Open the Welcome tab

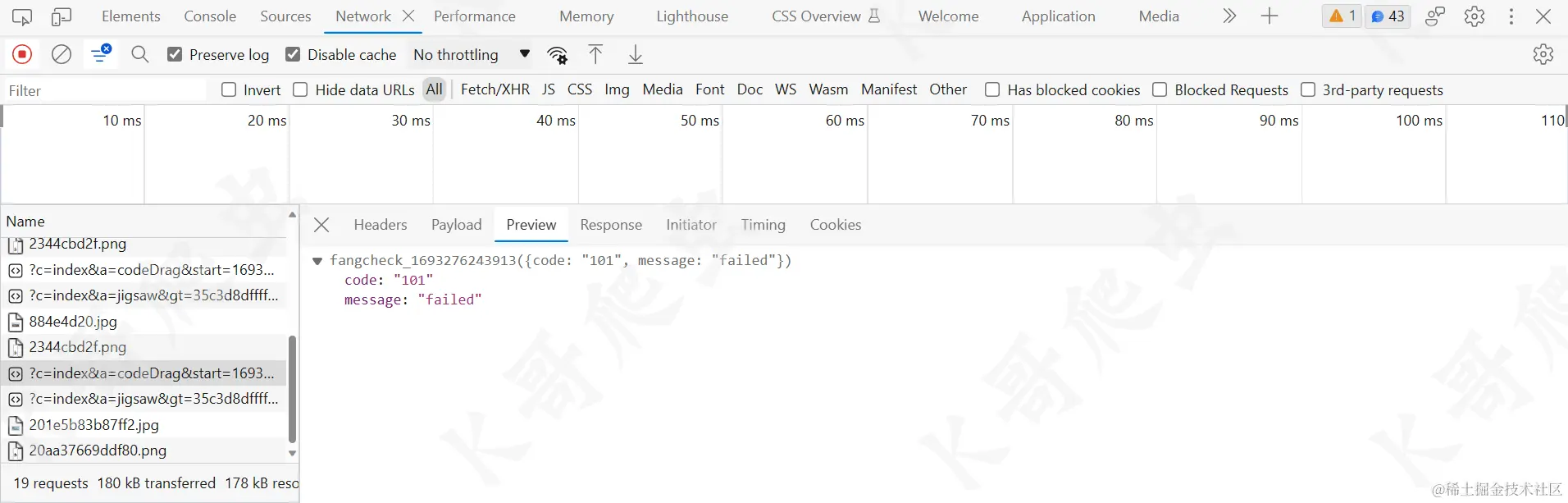point(948,16)
